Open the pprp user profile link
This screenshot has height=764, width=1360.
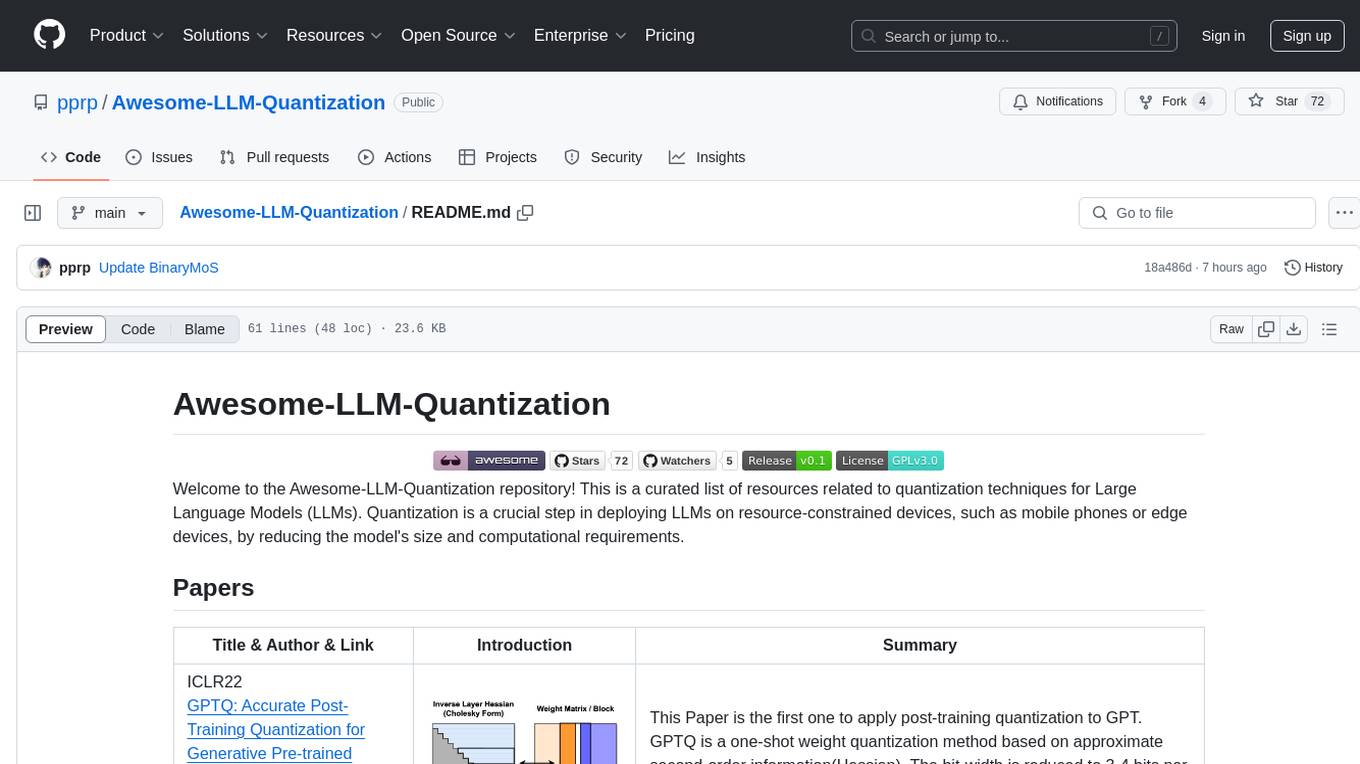(78, 102)
